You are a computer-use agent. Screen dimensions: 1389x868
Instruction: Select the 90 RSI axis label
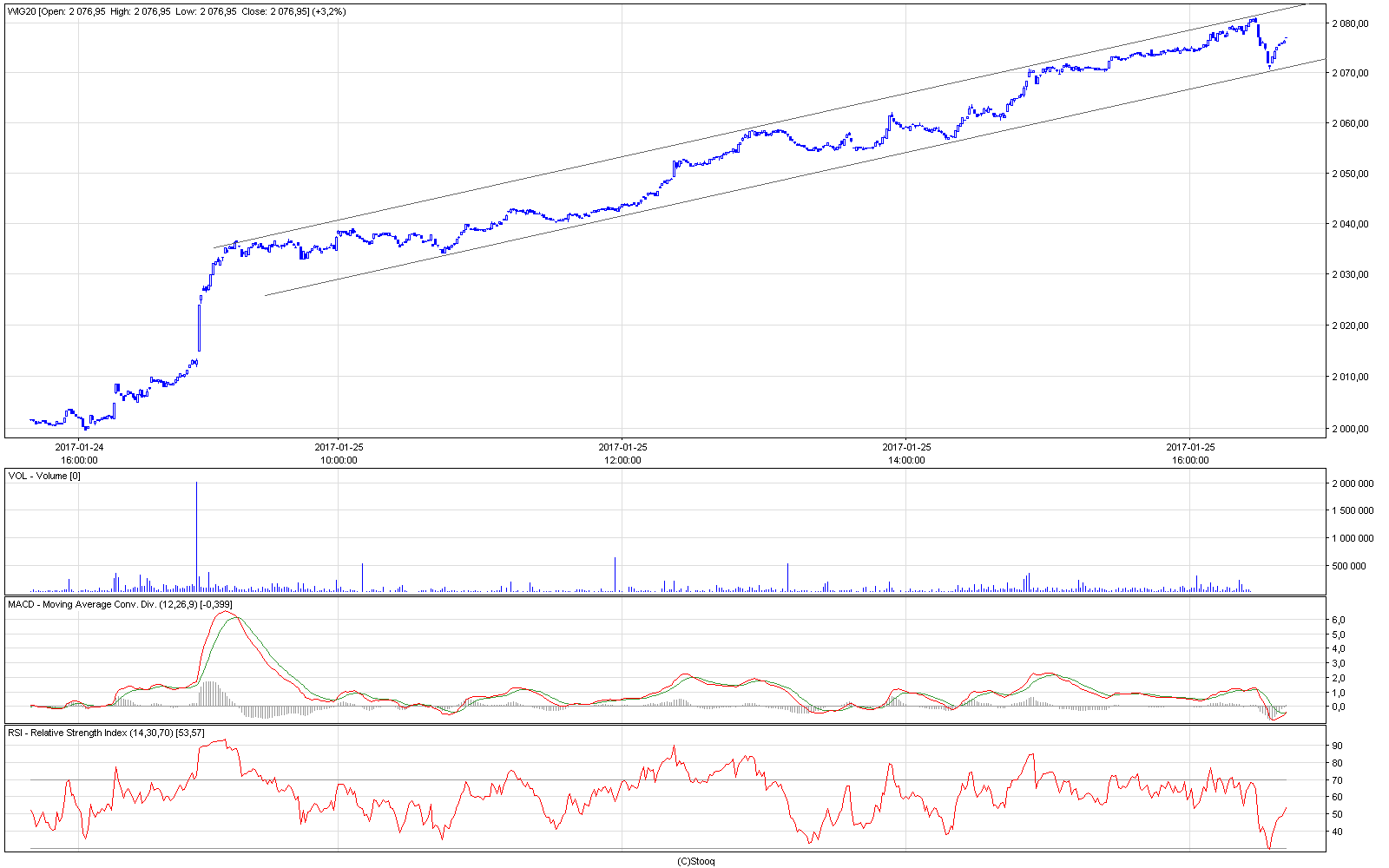(1337, 746)
